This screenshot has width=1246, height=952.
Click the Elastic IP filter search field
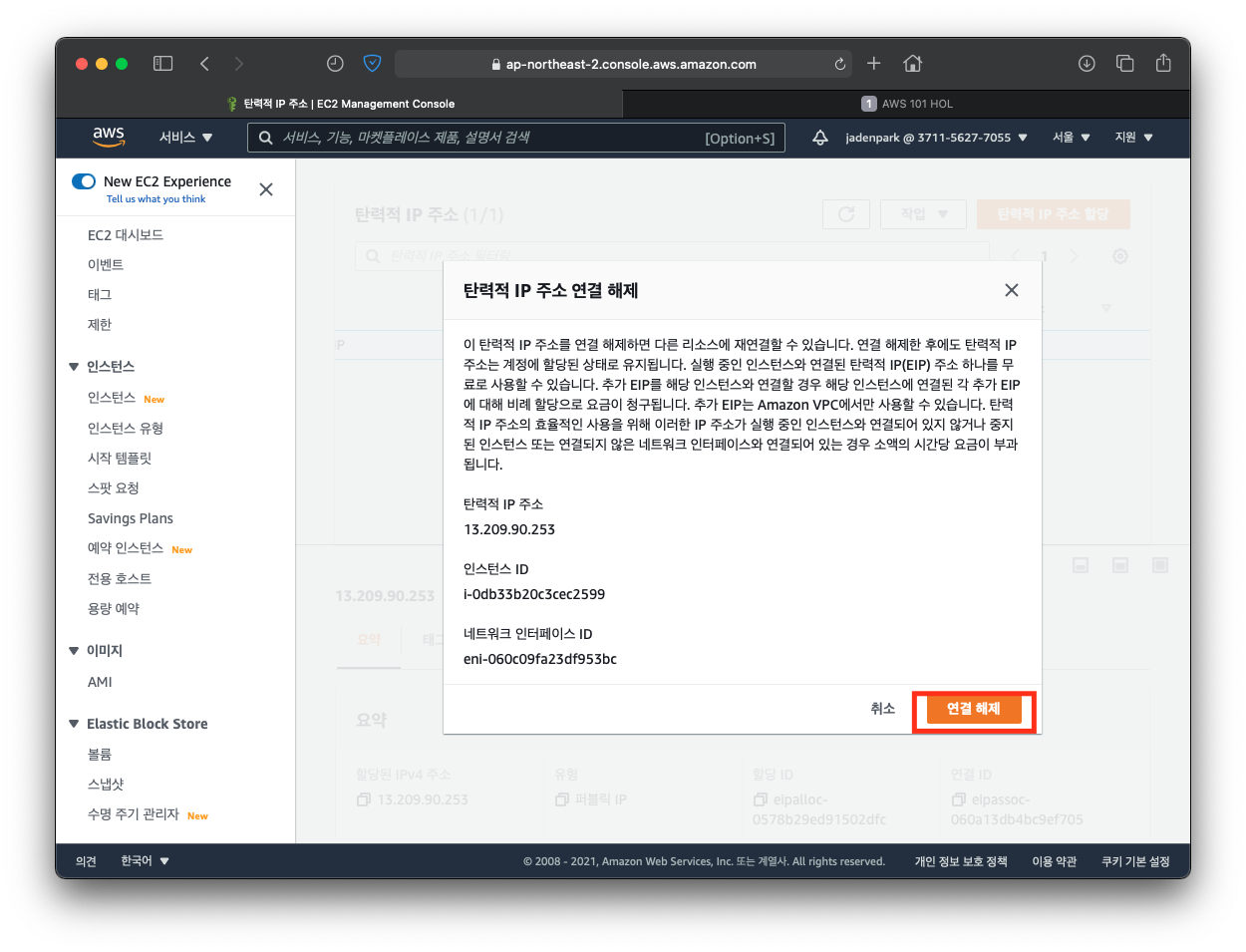(673, 256)
